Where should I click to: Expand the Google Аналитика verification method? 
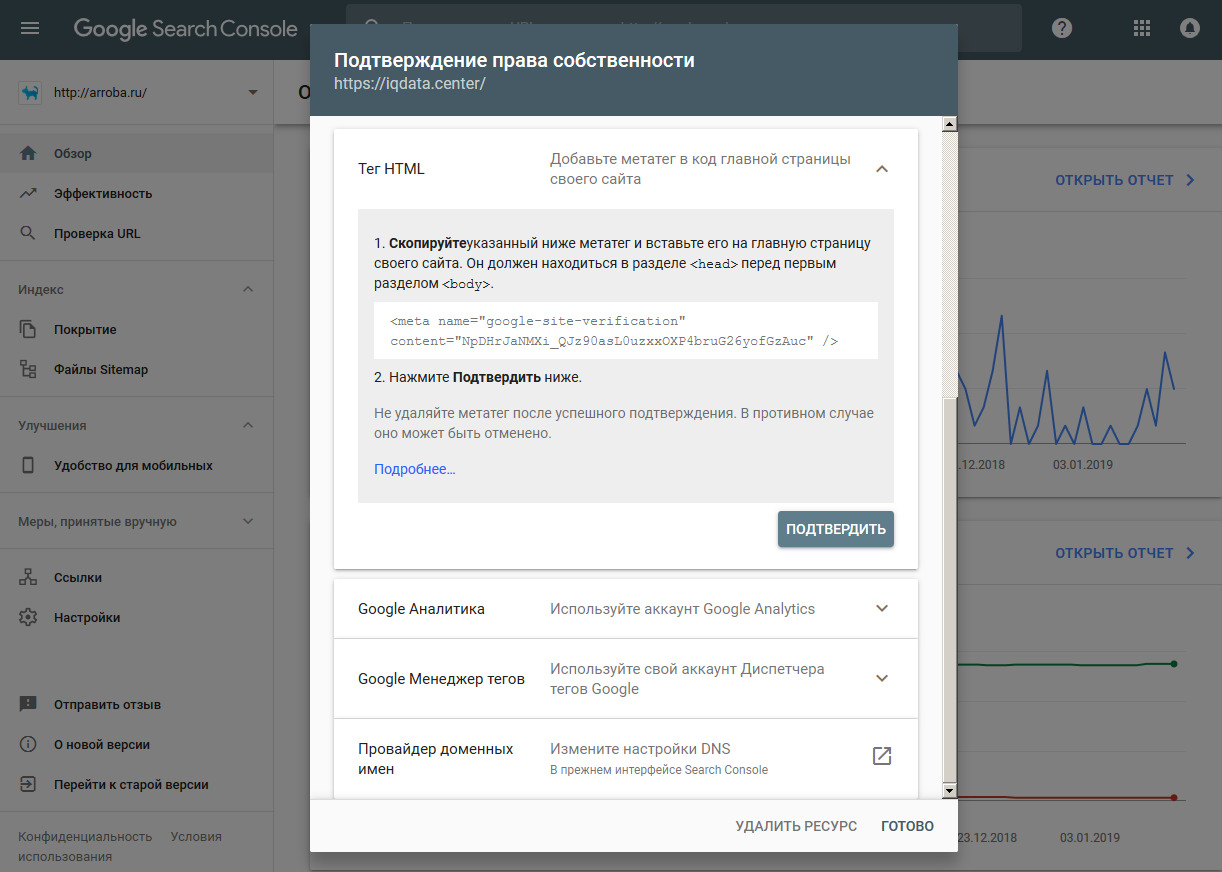882,608
